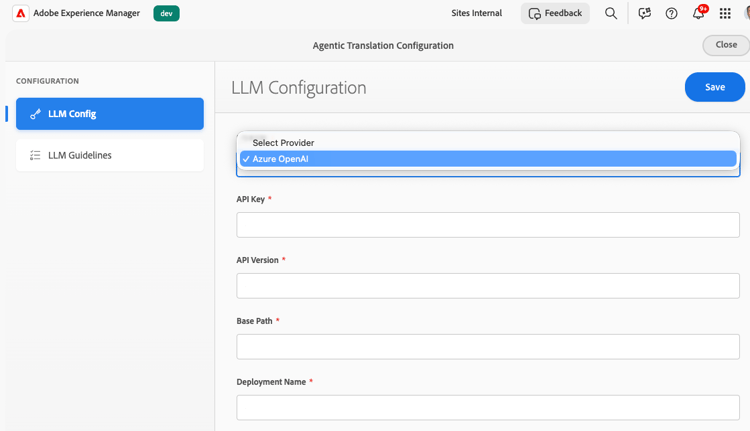750x431 pixels.
Task: Choose the Azure OpenAI option
Action: tap(488, 159)
